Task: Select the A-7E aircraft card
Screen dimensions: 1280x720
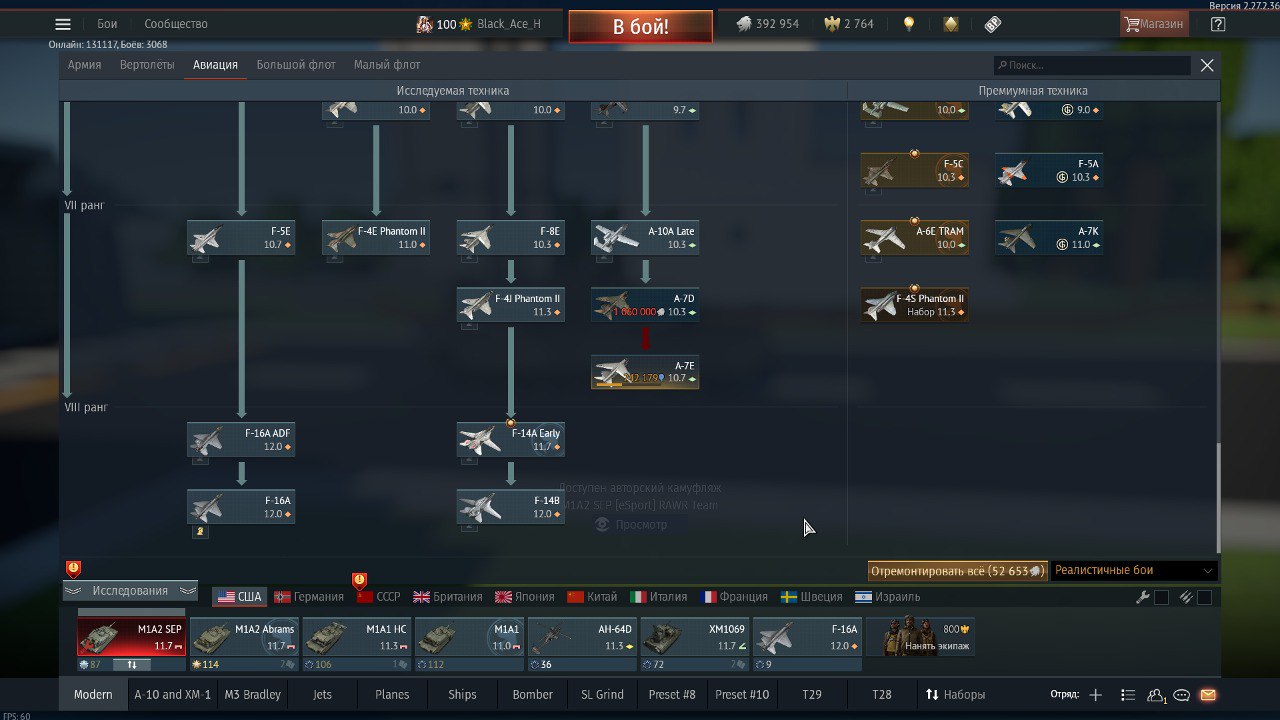Action: pos(645,372)
